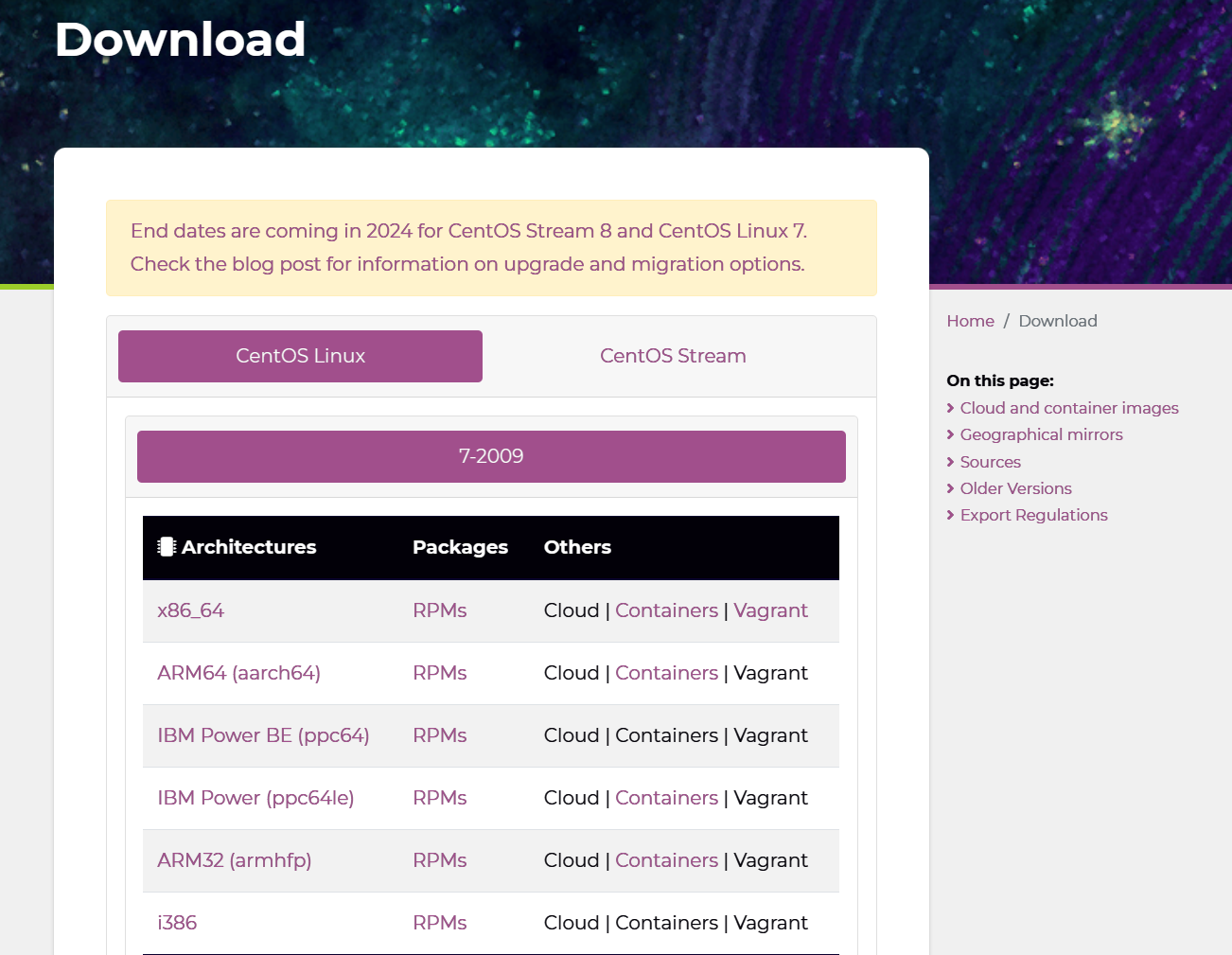Click 'Containers' text in i386 row
Image resolution: width=1232 pixels, height=955 pixels.
(666, 923)
